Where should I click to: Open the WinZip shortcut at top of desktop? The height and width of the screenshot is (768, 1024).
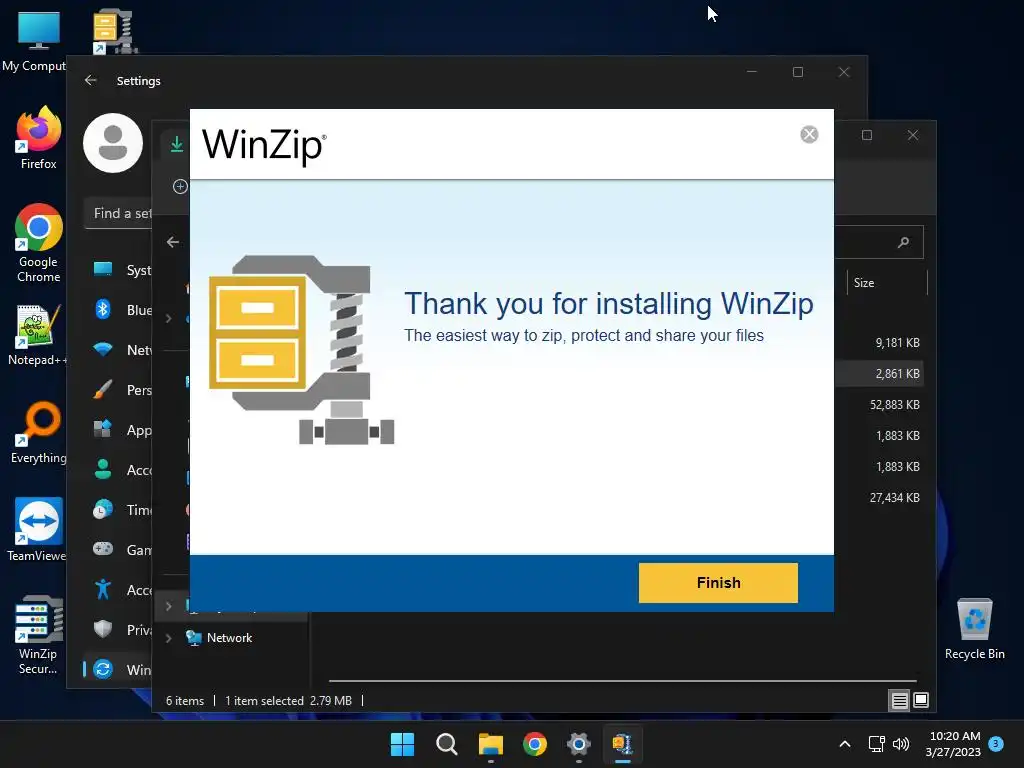(115, 31)
